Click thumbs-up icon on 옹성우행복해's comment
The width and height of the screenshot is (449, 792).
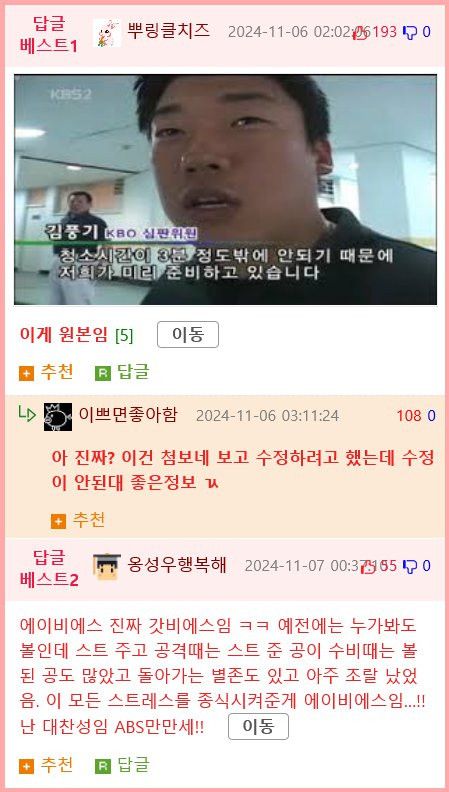(x=369, y=567)
